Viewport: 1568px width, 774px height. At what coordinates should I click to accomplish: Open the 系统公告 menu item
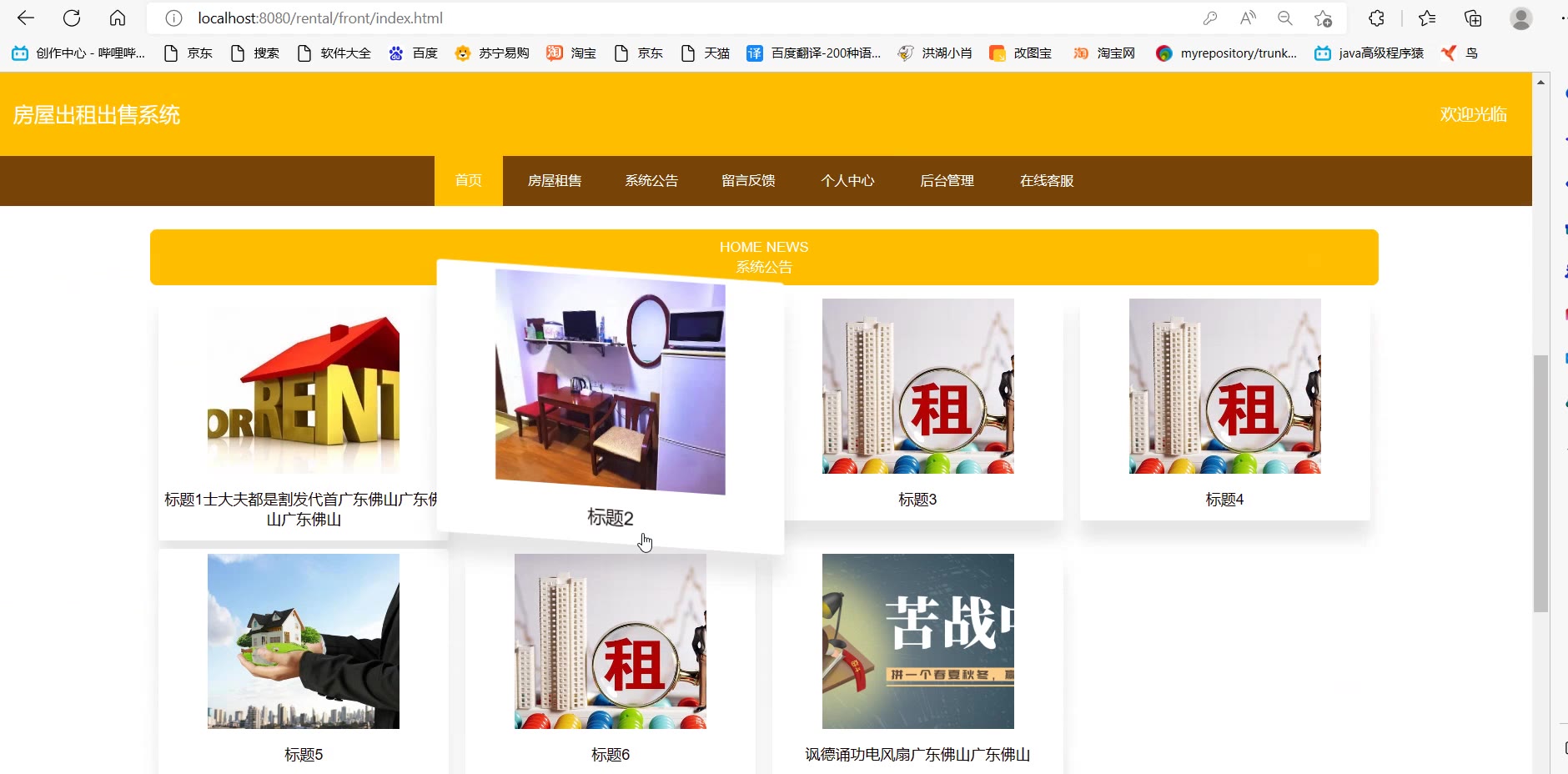pyautogui.click(x=651, y=181)
